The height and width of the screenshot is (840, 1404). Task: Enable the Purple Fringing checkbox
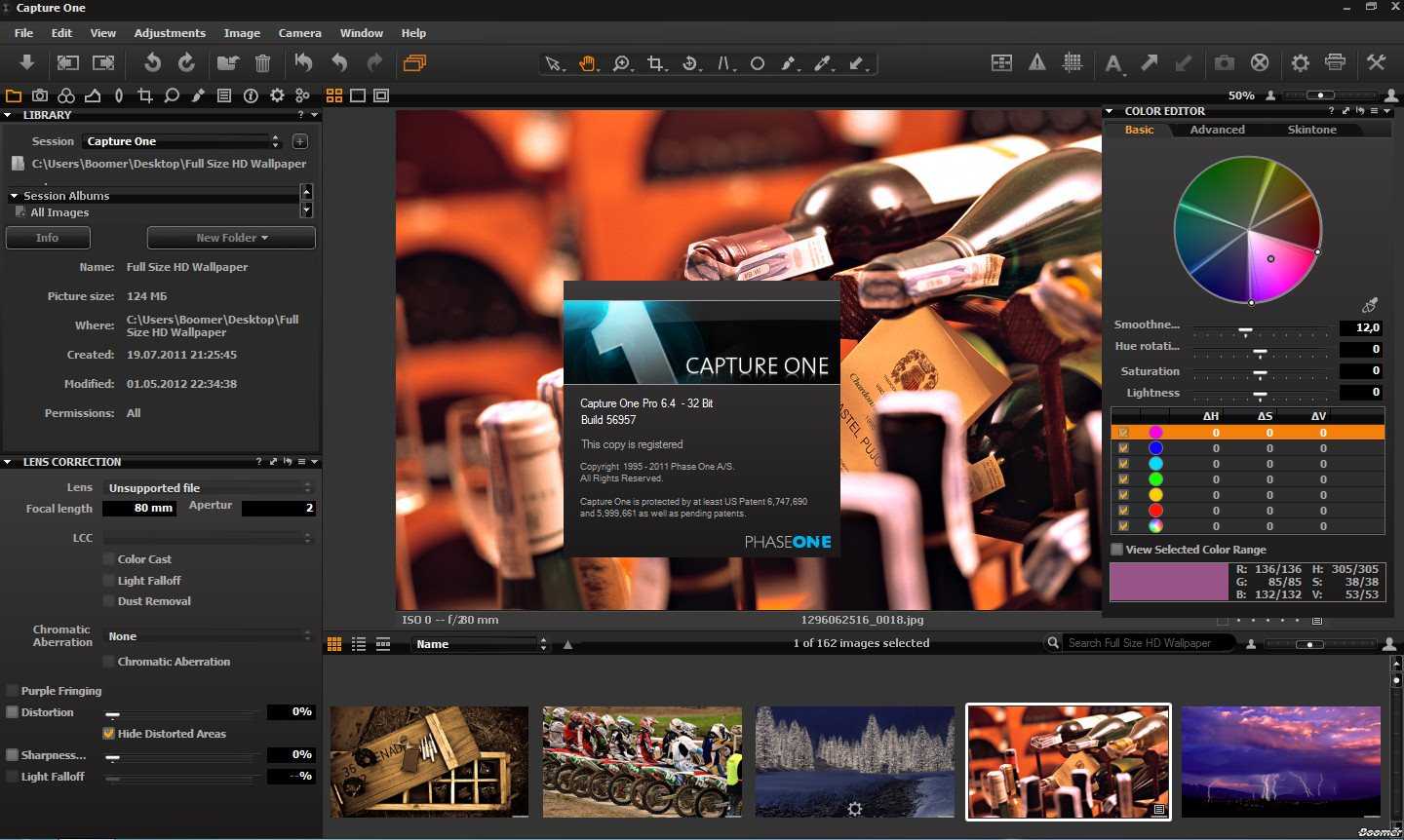13,691
